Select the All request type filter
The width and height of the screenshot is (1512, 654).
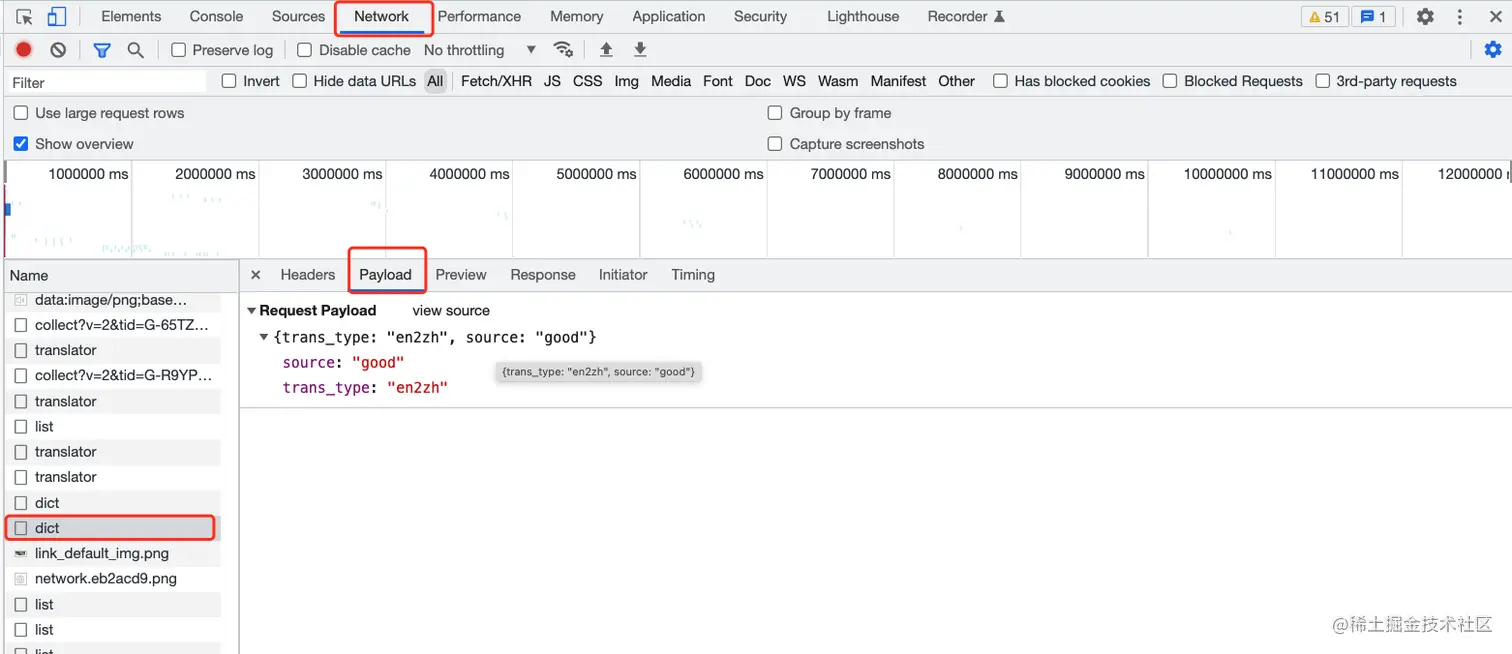coord(435,81)
